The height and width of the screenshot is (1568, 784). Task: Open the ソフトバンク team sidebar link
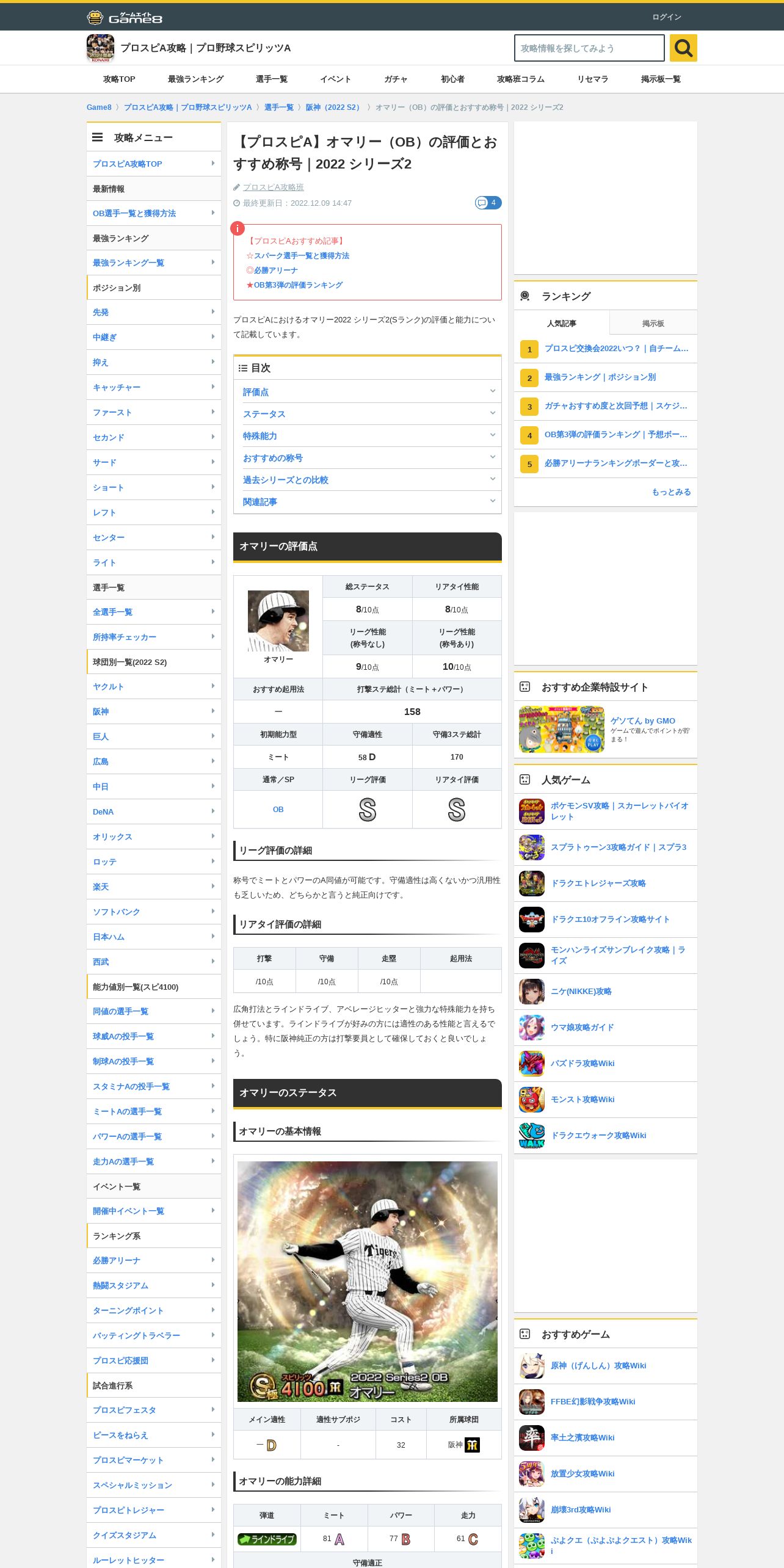[x=154, y=912]
